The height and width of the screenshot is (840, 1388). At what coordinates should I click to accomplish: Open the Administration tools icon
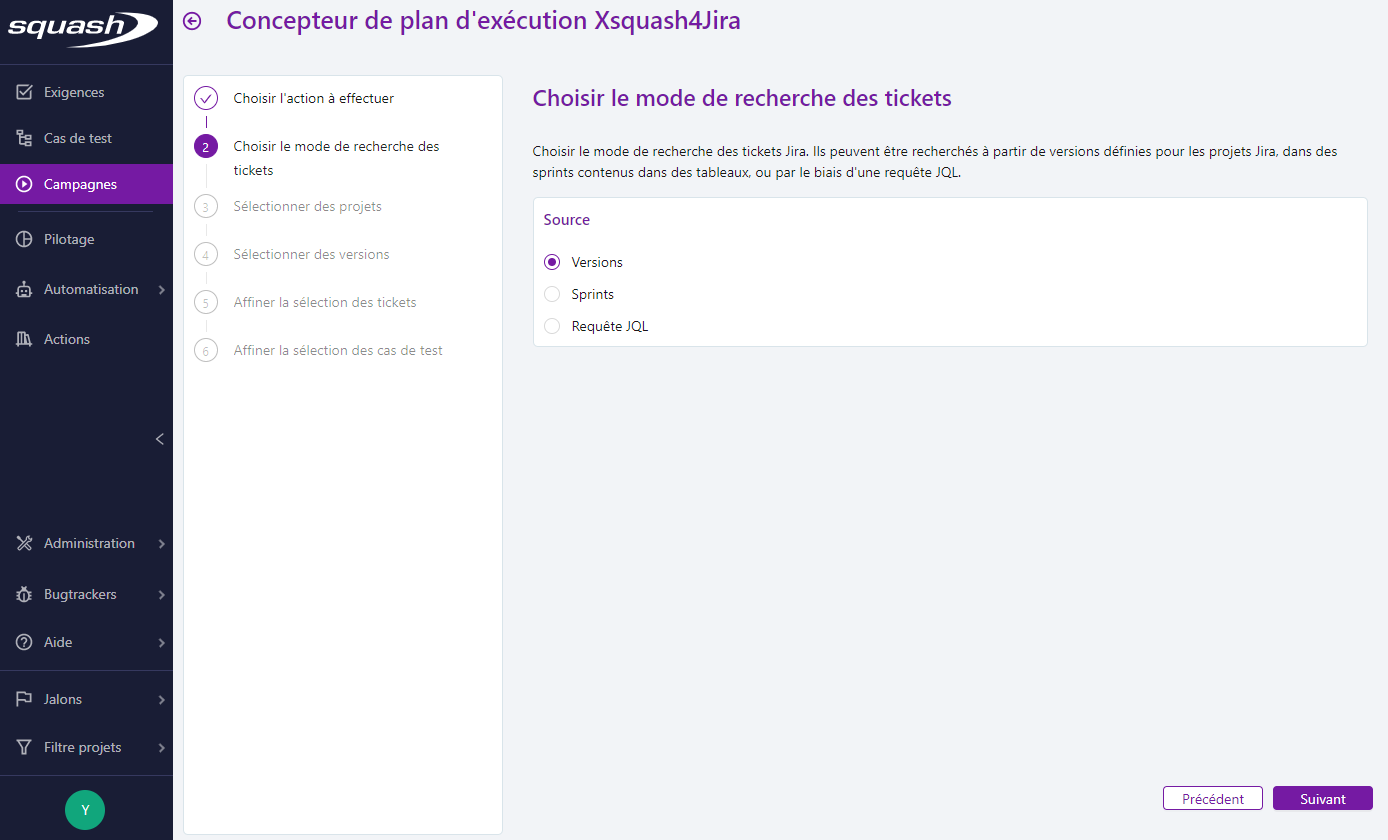[24, 543]
